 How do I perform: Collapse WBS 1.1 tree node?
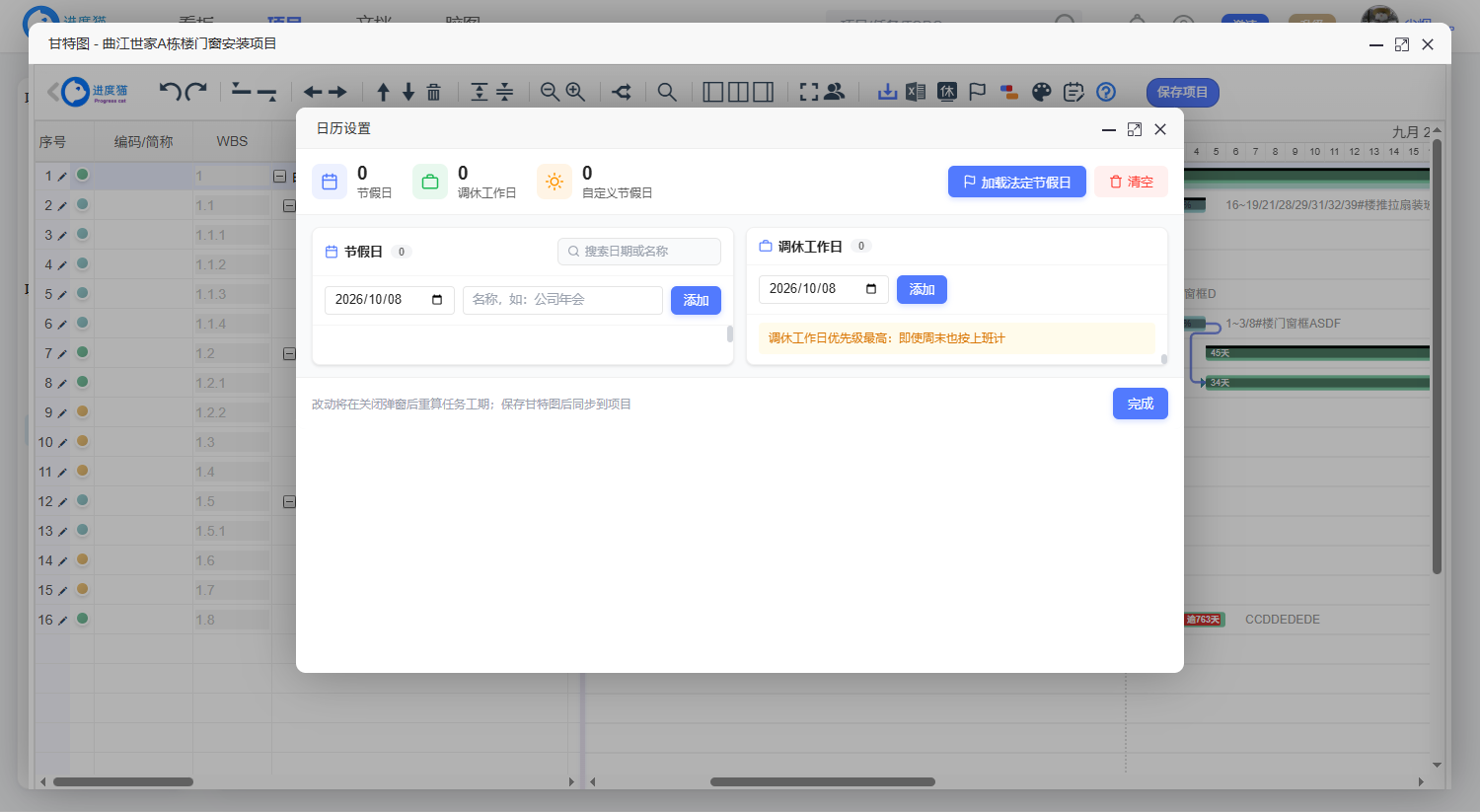point(289,205)
